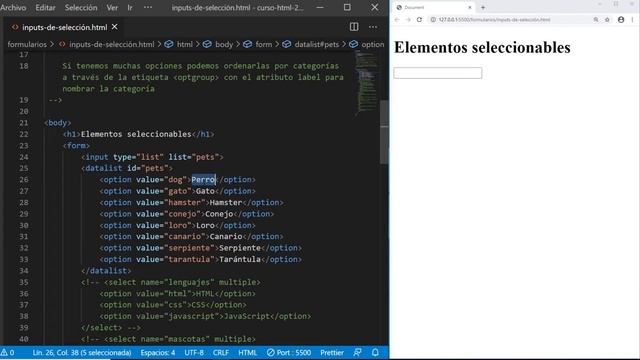Click the Canario option text on line 31
Screen dimensions: 640x360
click(x=226, y=236)
